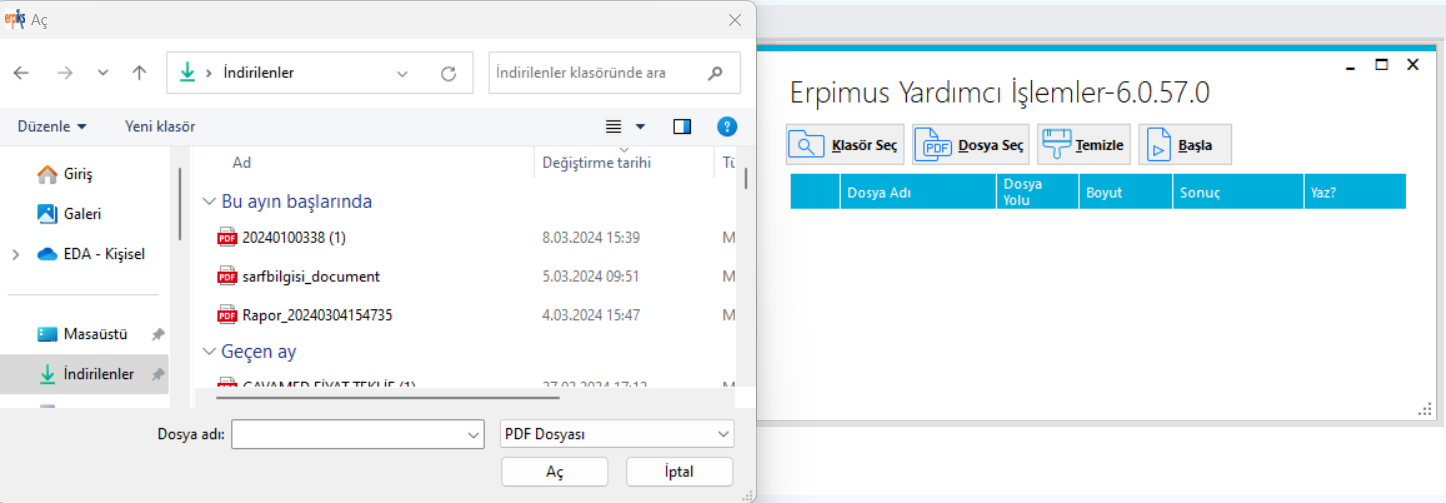Image resolution: width=1446 pixels, height=503 pixels.
Task: Collapse the Bu ayın başlarında group
Action: point(209,202)
